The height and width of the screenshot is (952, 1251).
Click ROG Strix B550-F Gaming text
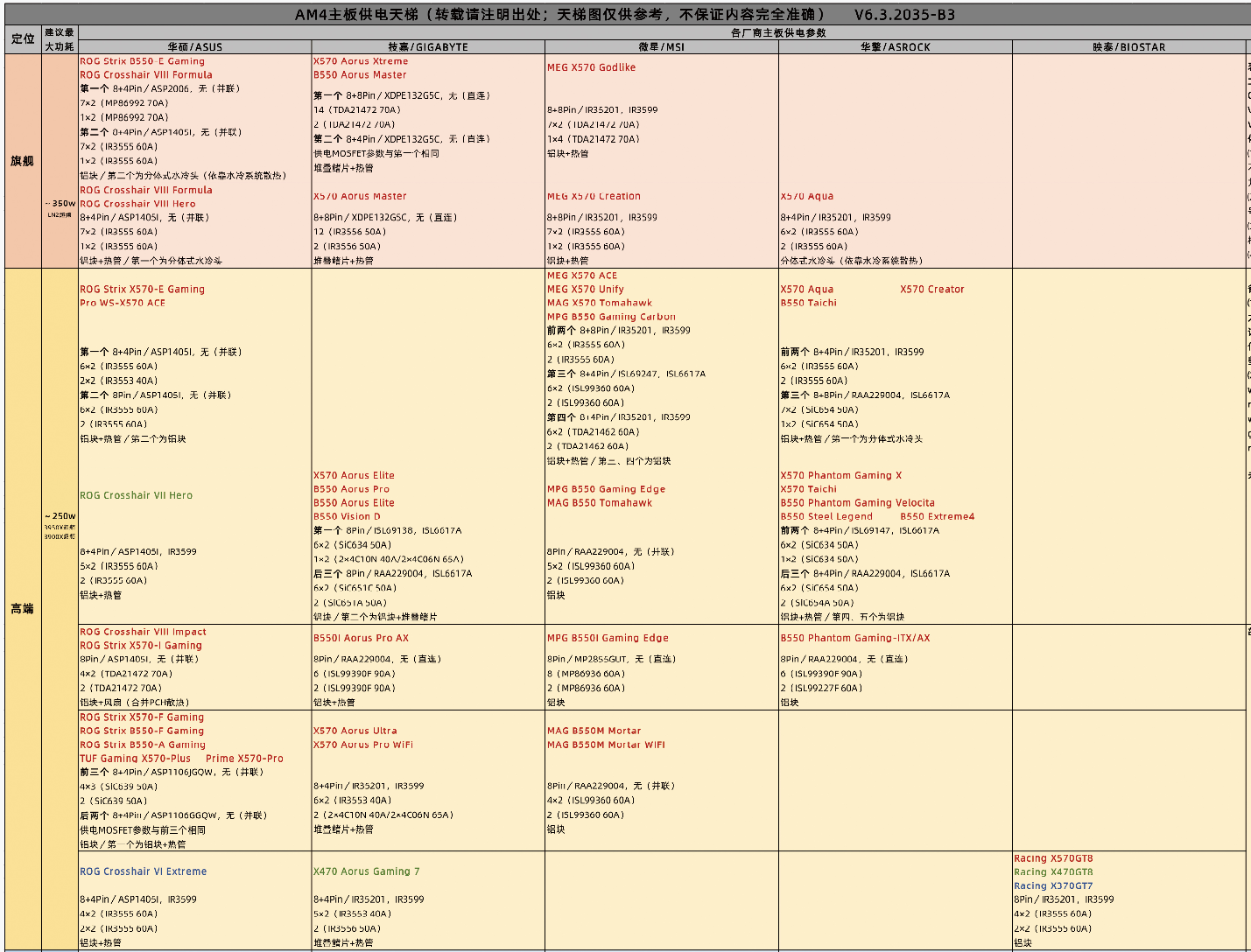point(142,731)
